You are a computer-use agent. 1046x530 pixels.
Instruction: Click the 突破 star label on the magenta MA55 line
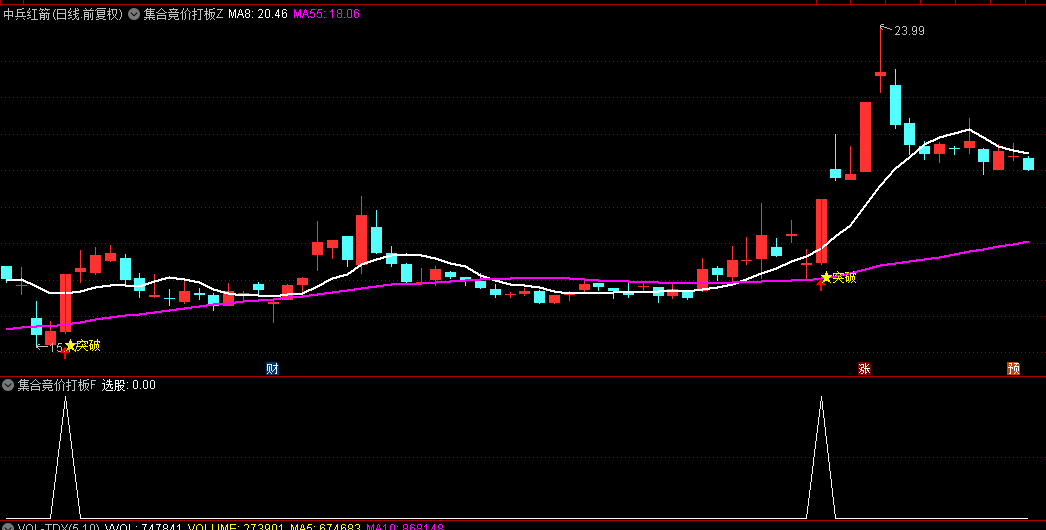click(x=839, y=278)
